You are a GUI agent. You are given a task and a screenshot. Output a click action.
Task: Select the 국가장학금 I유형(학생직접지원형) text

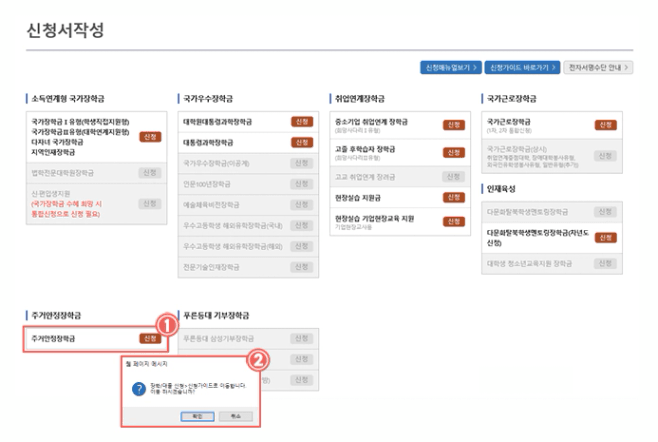point(80,122)
